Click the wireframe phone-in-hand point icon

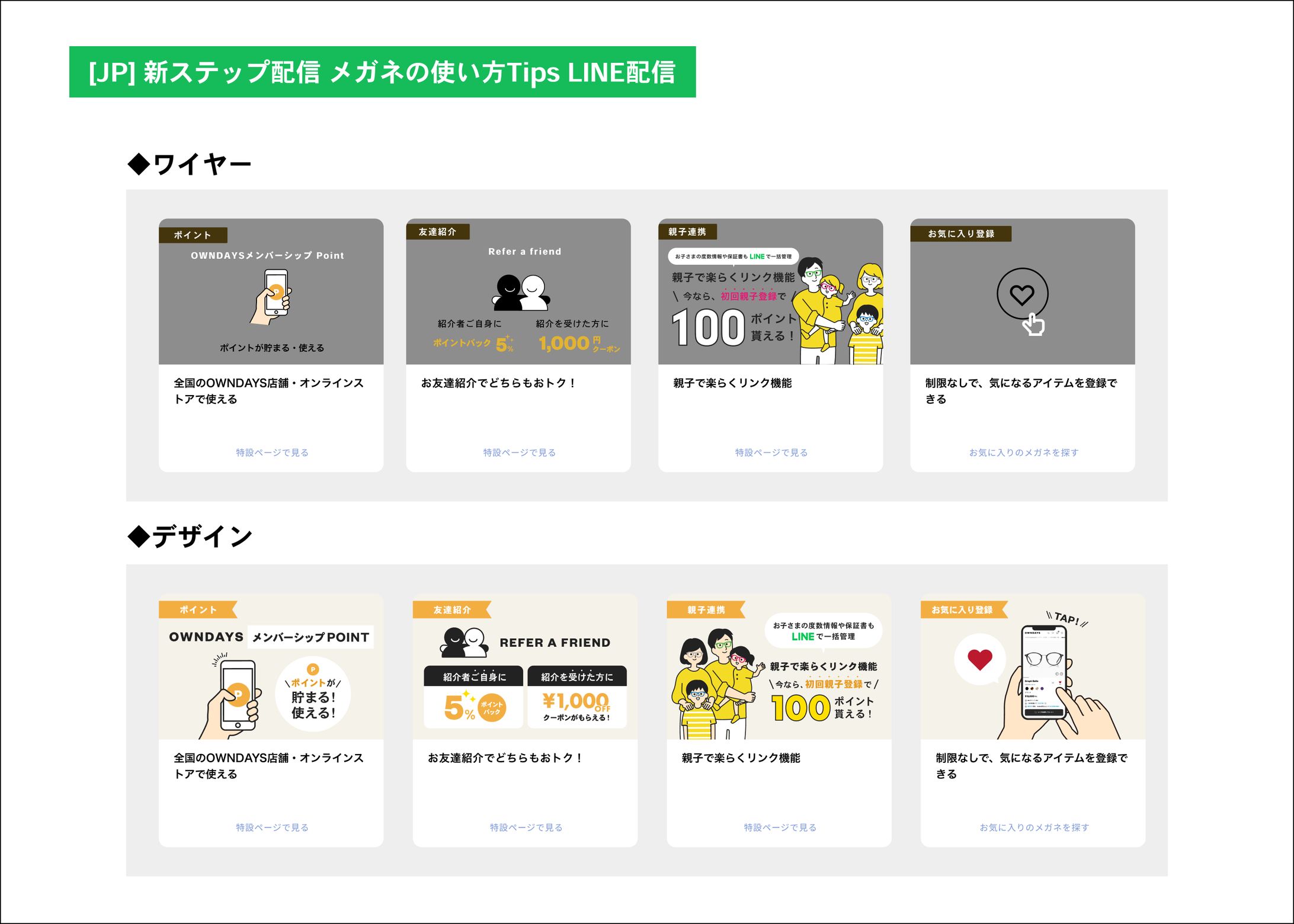(x=271, y=297)
